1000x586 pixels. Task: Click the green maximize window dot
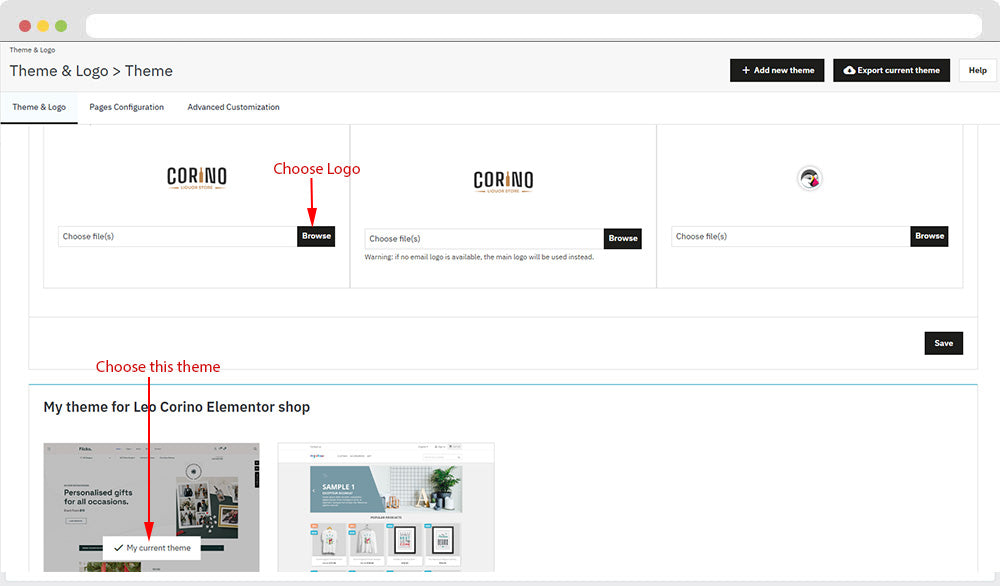61,26
